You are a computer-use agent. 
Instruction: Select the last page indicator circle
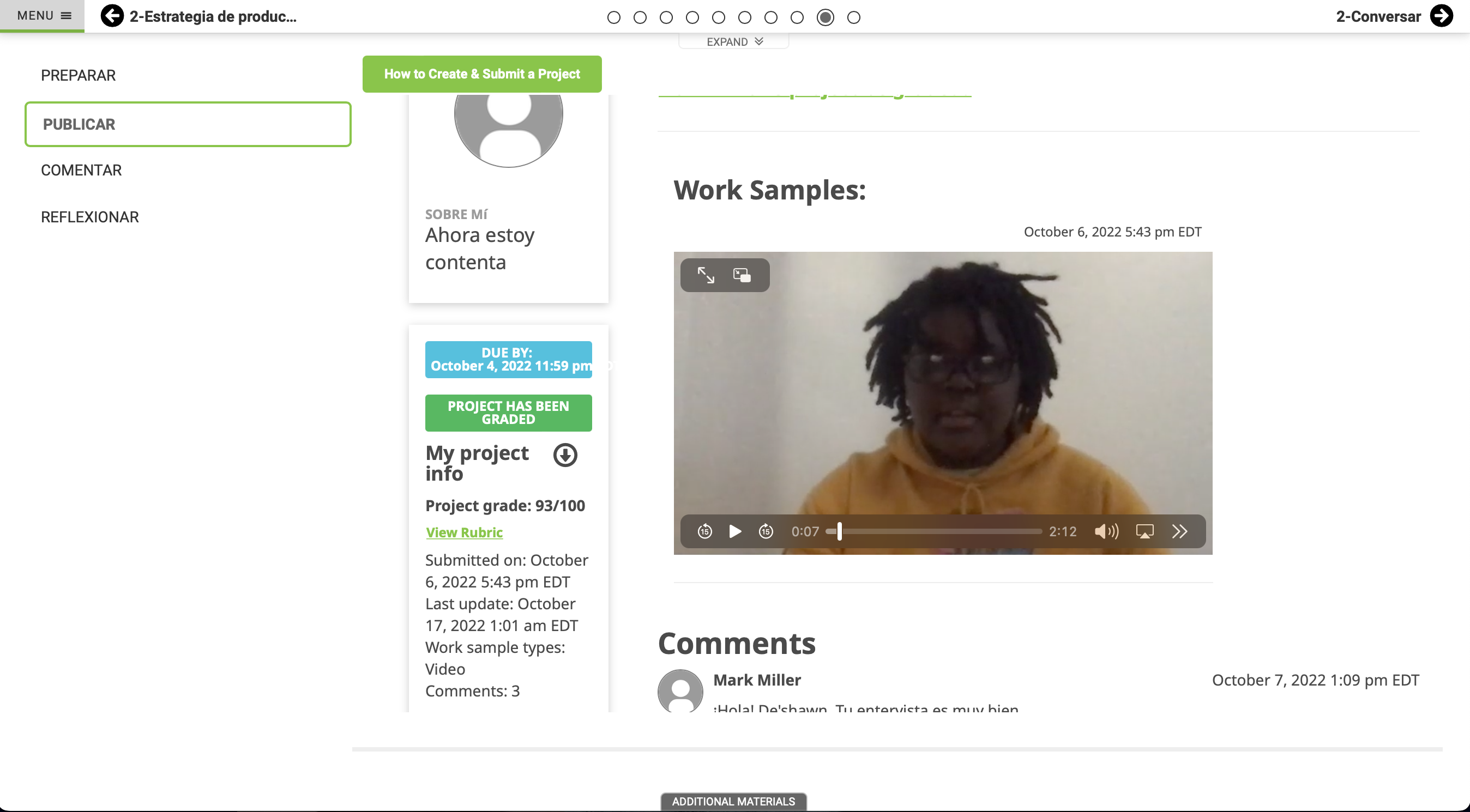[854, 17]
